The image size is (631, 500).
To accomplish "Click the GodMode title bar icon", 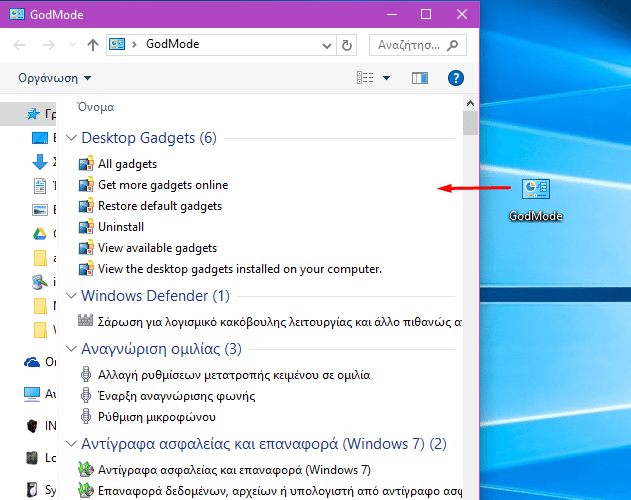I will [17, 14].
